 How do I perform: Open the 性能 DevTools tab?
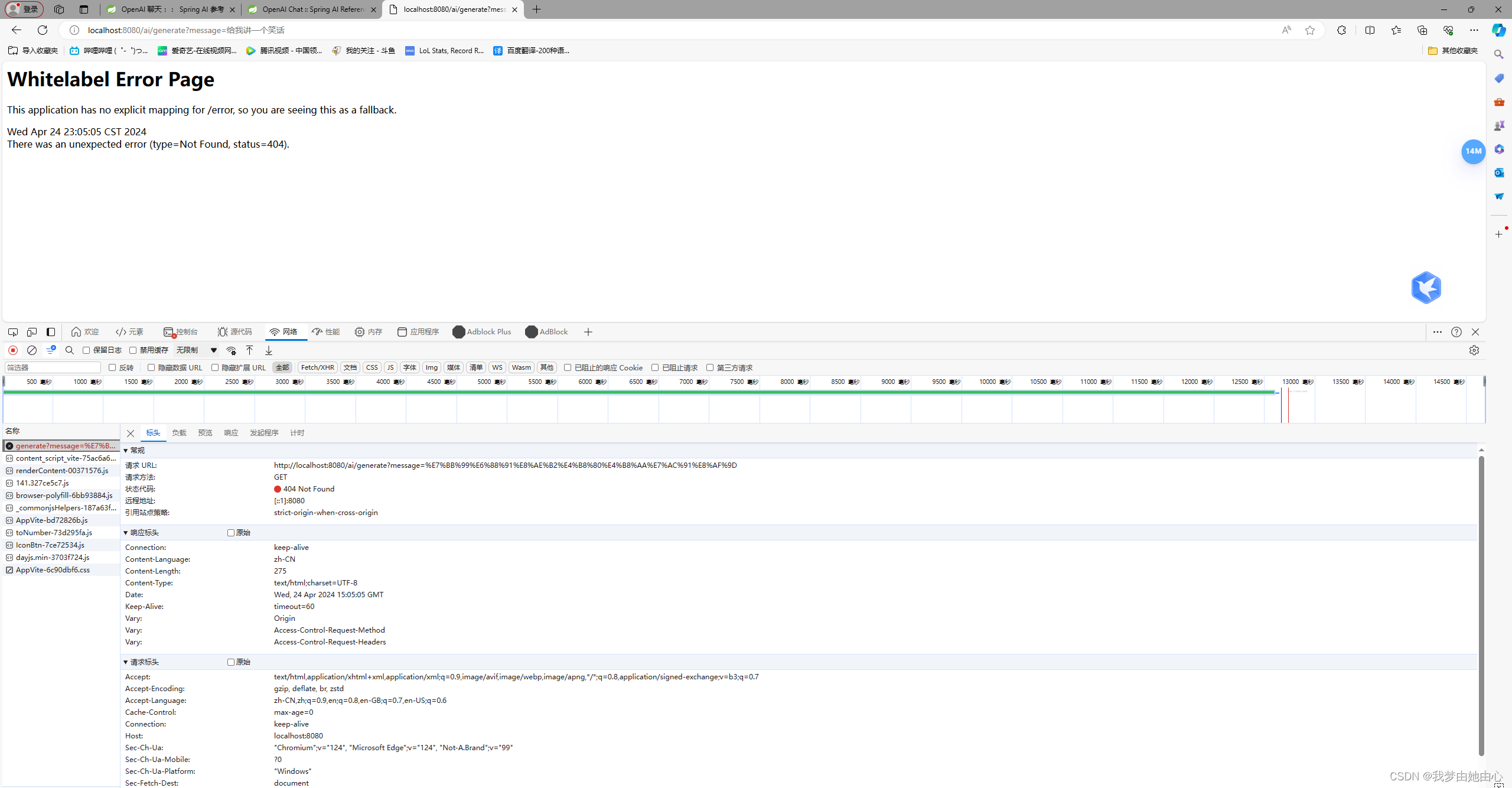tap(326, 332)
